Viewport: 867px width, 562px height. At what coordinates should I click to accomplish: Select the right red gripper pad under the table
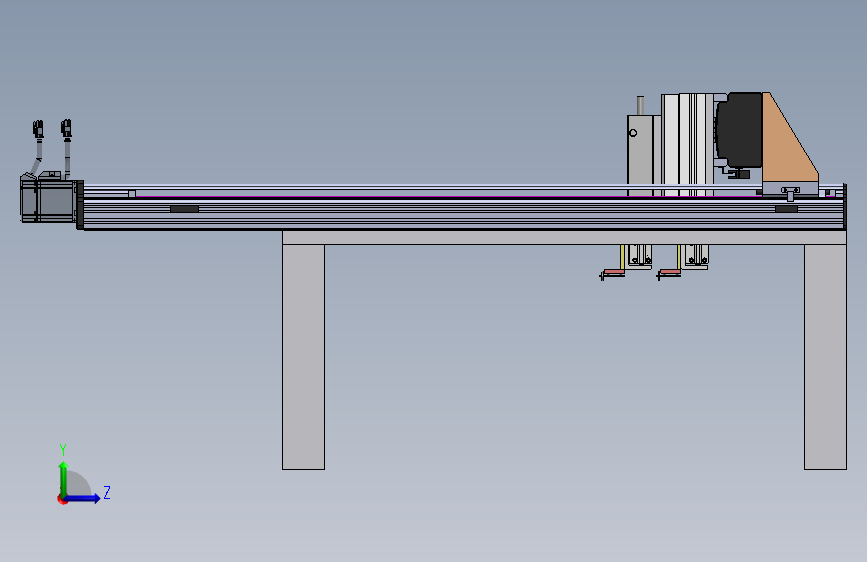[670, 272]
